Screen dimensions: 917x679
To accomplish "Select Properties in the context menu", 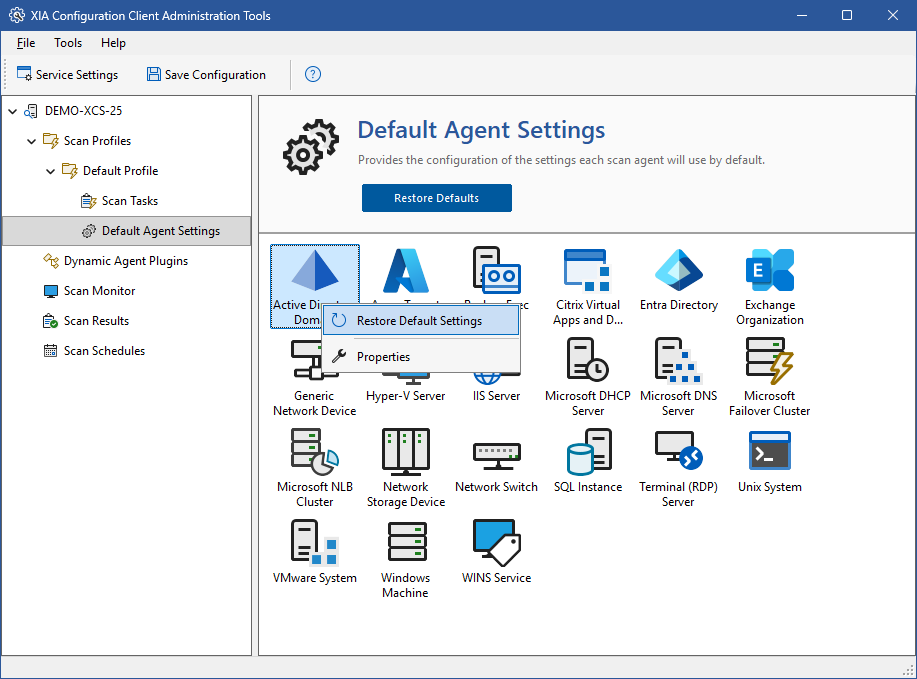I will (383, 357).
